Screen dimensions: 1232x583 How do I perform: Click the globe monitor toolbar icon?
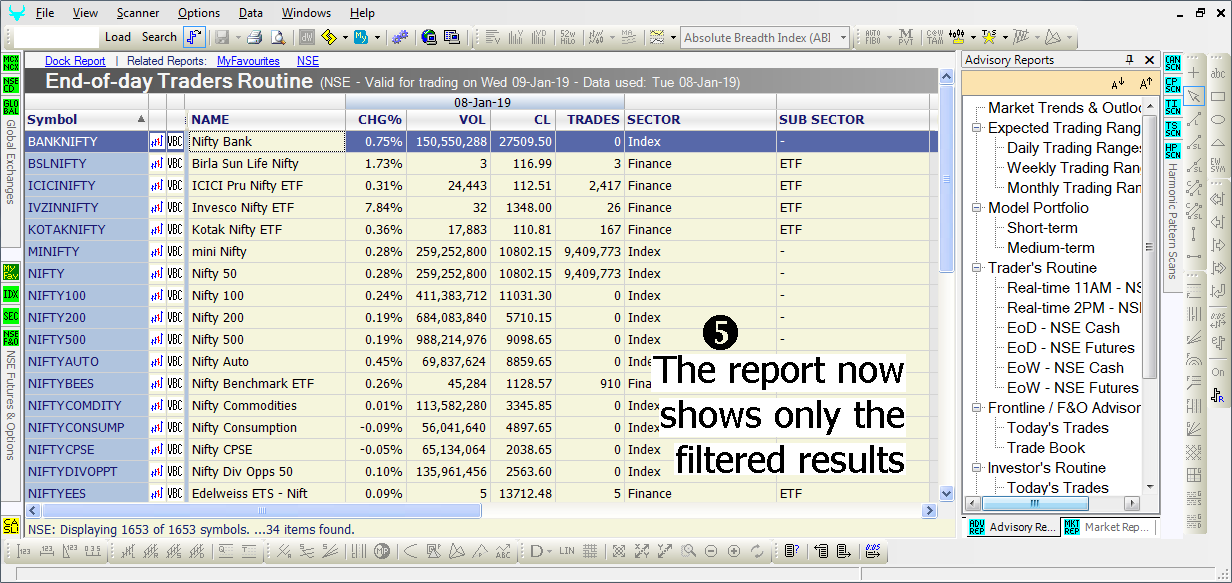(x=429, y=37)
